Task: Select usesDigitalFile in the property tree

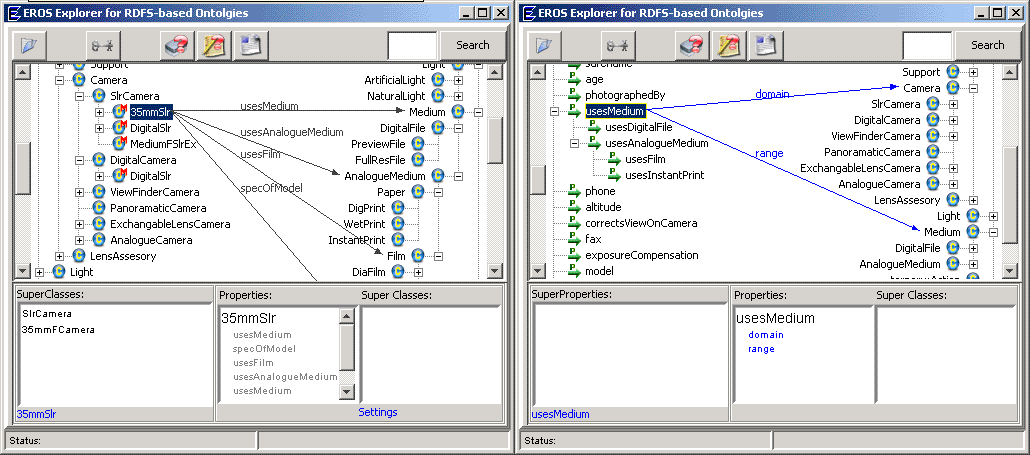Action: 638,128
